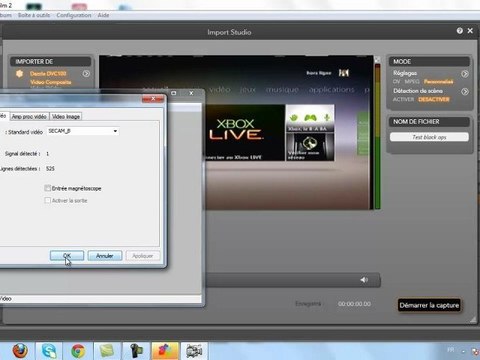Open Firefox from the taskbar
The image size is (480, 360).
click(x=20, y=351)
